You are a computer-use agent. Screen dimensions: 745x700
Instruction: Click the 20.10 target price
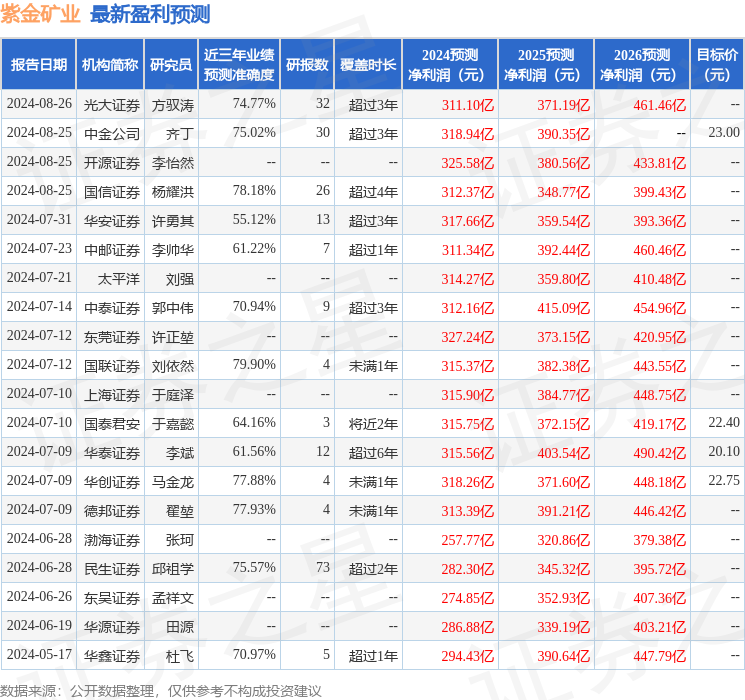(x=724, y=451)
